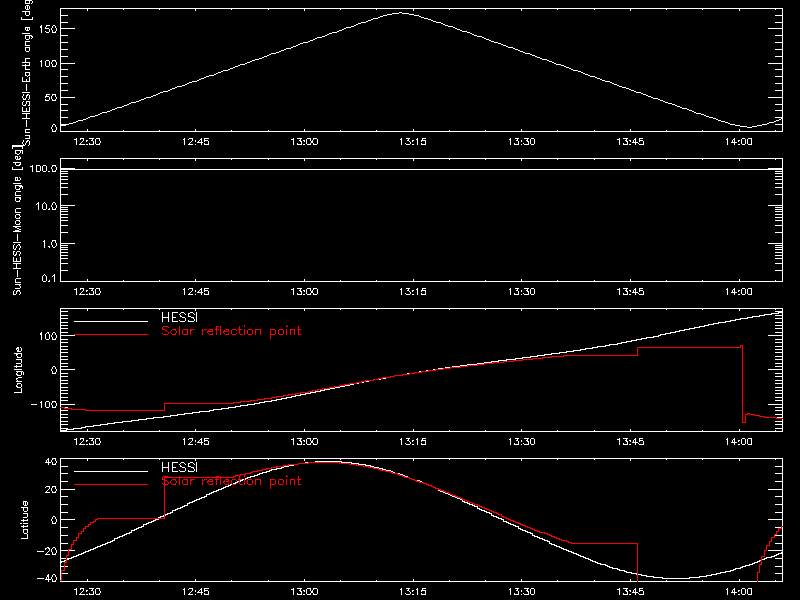Click 13:30 time label under Moon angle plot
This screenshot has height=600, width=800.
[521, 292]
